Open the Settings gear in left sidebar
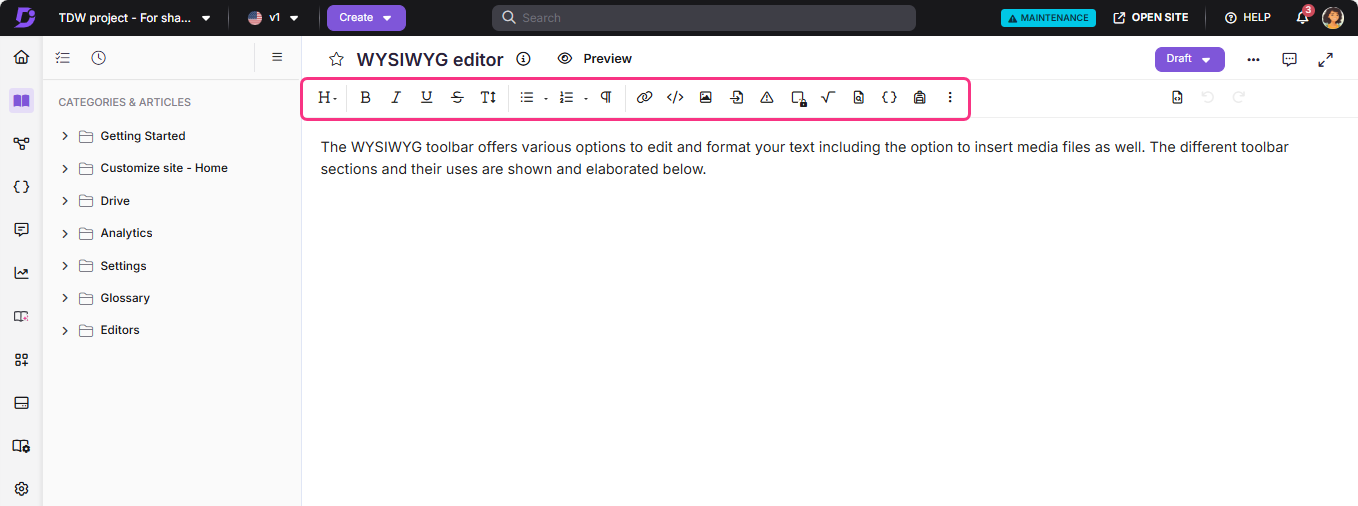 tap(21, 489)
